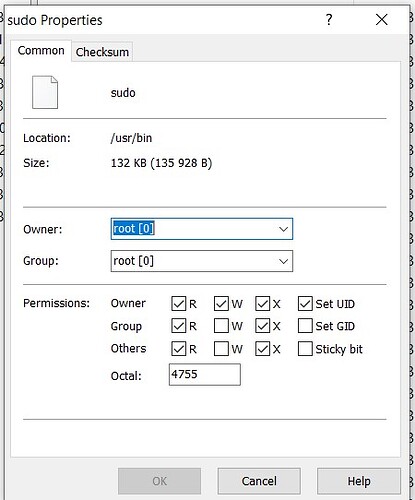Toggle Owner execute (X) permission checkbox
This screenshot has height=500, width=415.
pos(263,304)
